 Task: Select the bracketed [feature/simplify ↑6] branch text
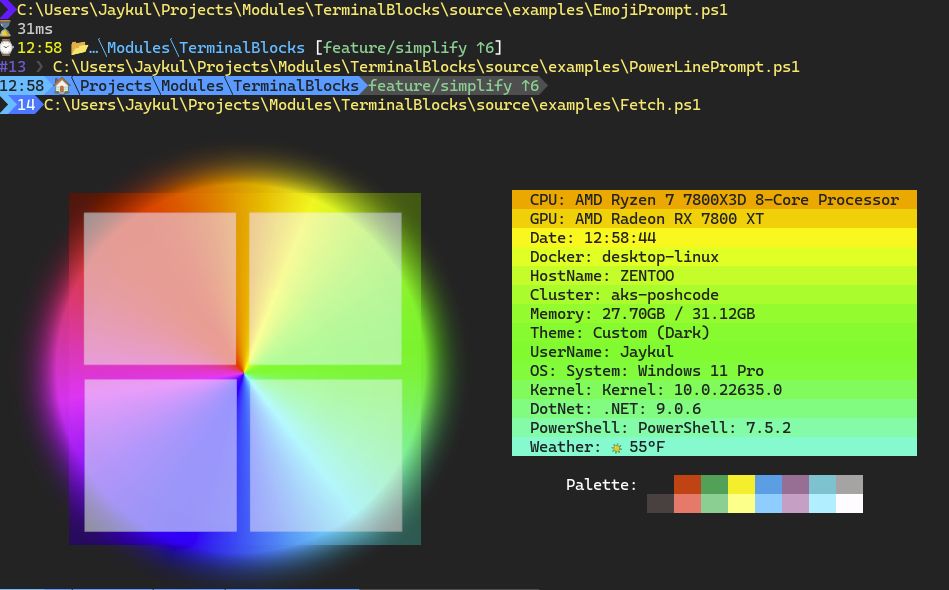(409, 47)
